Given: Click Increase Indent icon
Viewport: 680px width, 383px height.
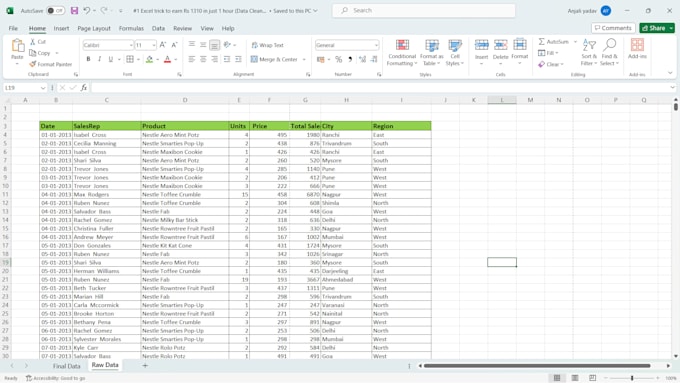Looking at the screenshot, I should (x=238, y=59).
